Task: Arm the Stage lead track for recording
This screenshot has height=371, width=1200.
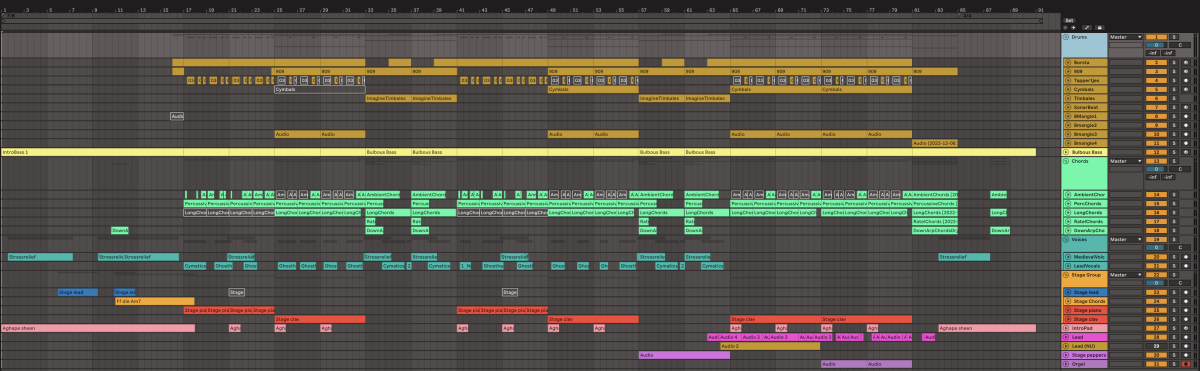Action: tap(1185, 292)
